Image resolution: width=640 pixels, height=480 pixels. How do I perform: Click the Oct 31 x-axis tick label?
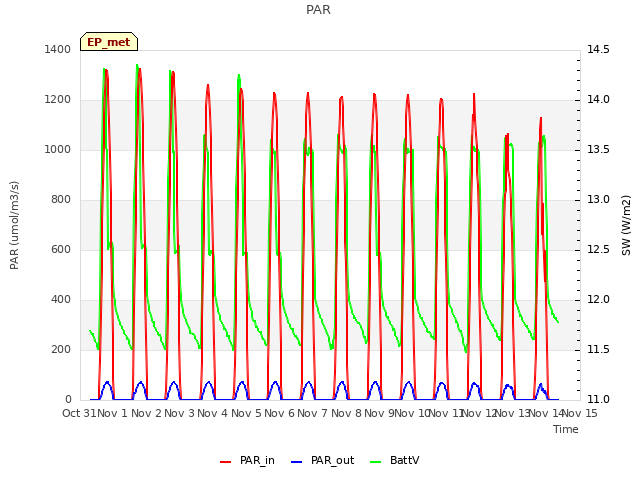coord(79,413)
